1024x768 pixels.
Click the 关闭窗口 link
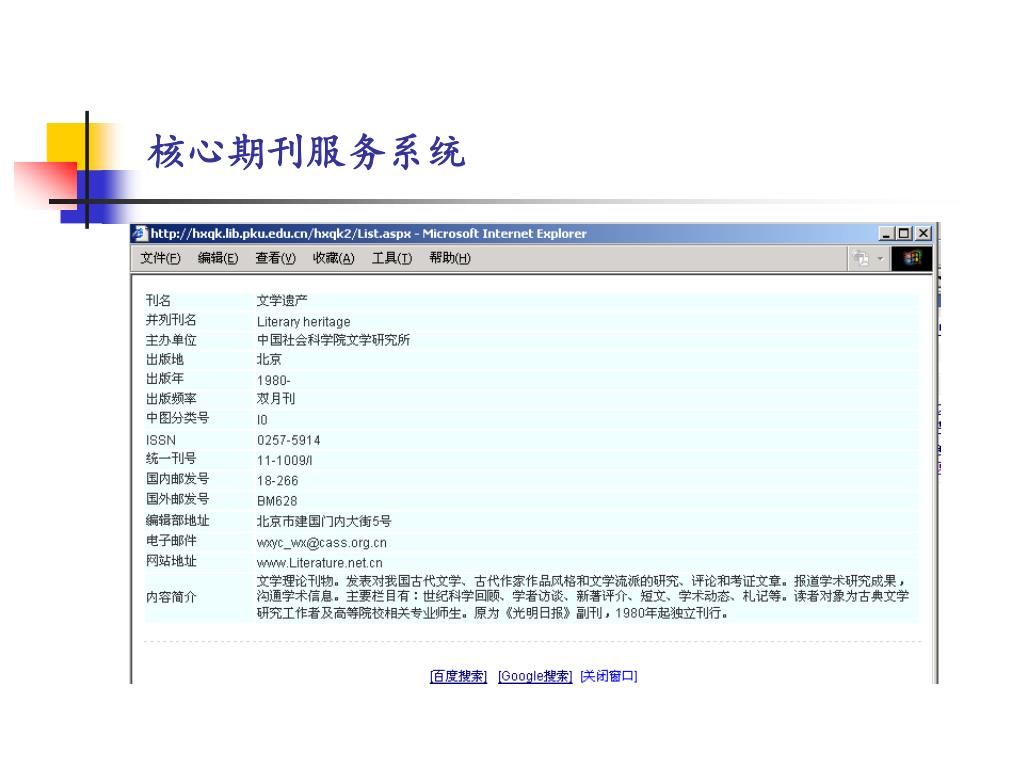(608, 676)
